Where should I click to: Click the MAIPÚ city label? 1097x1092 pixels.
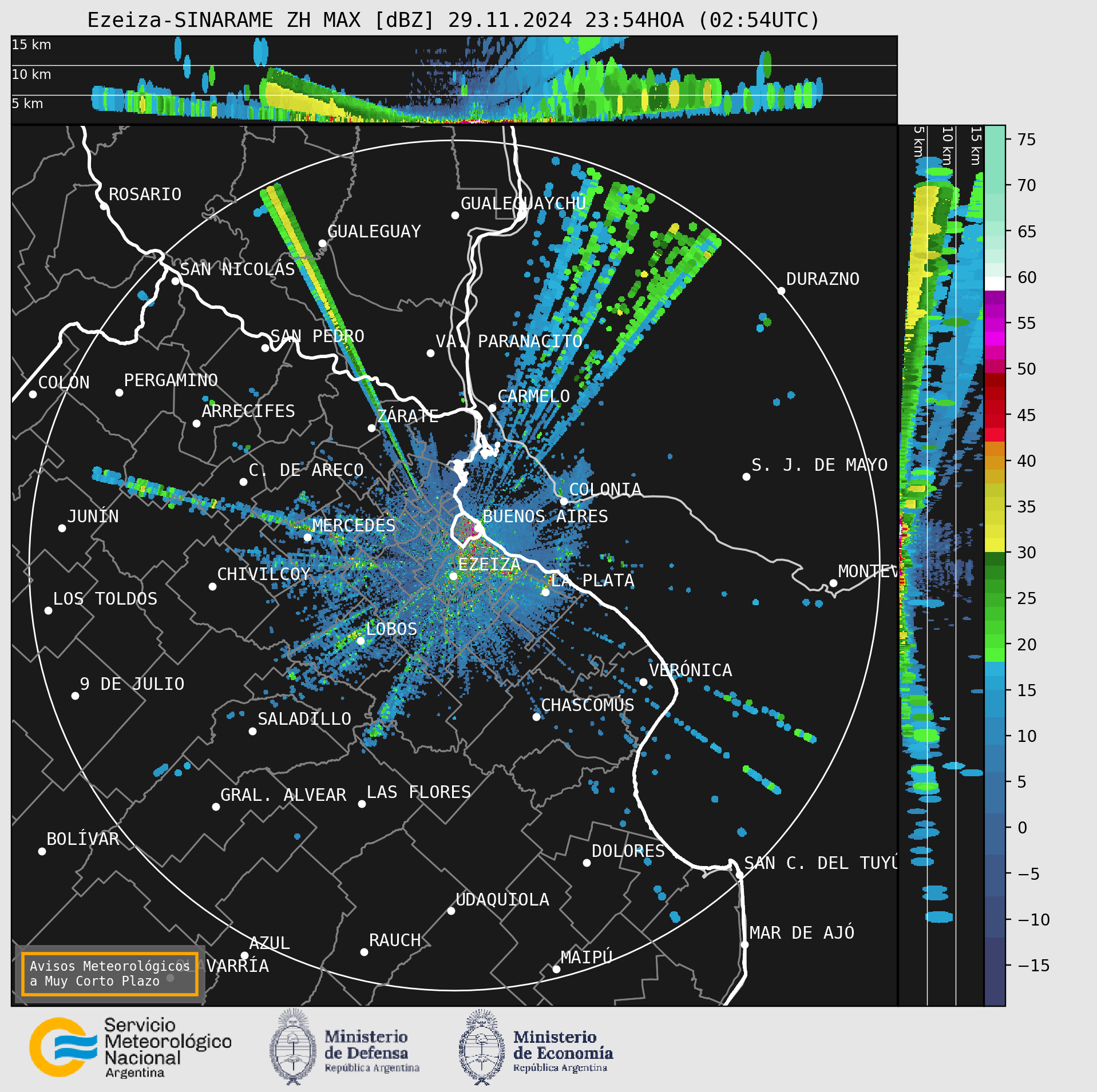[587, 957]
